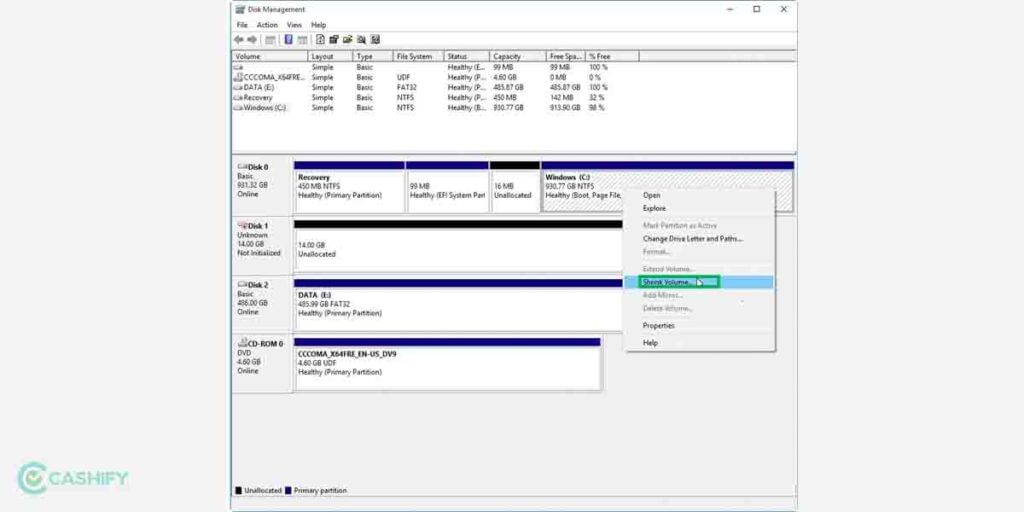Click the 142 MB free space cell for Recovery

point(562,98)
